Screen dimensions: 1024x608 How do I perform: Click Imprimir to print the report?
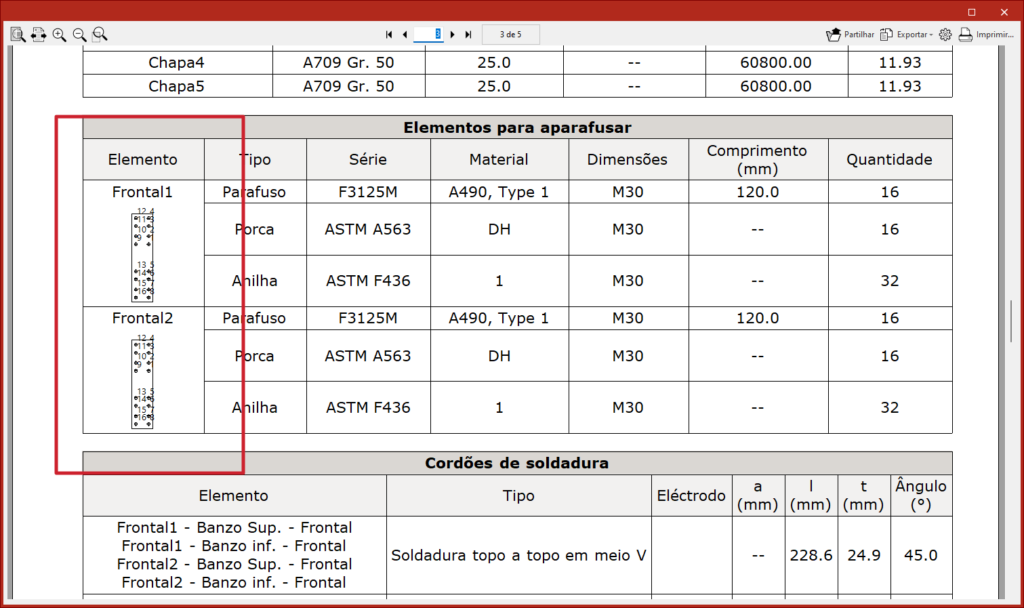point(986,35)
